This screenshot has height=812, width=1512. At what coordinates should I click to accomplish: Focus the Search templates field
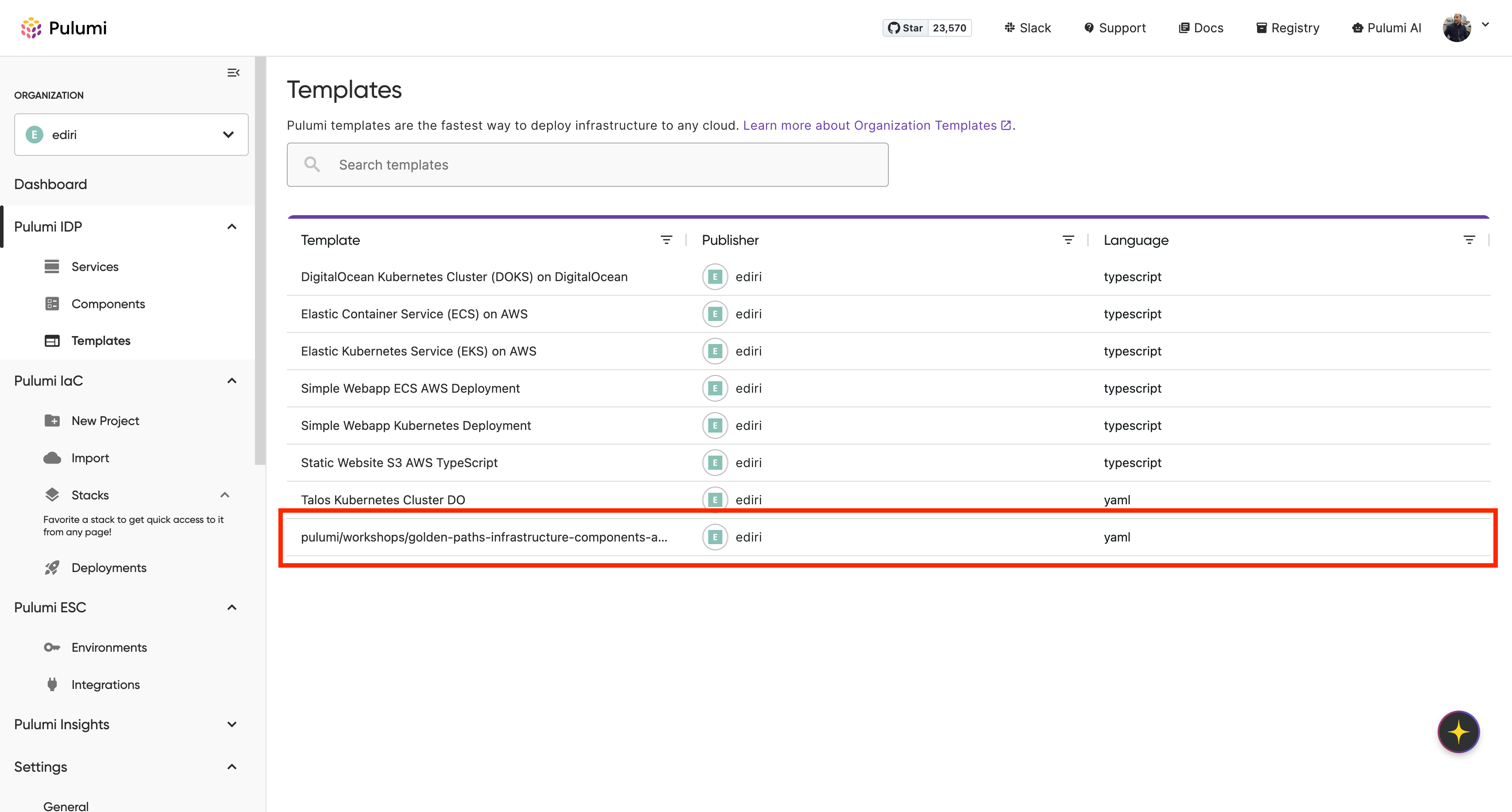pyautogui.click(x=587, y=165)
